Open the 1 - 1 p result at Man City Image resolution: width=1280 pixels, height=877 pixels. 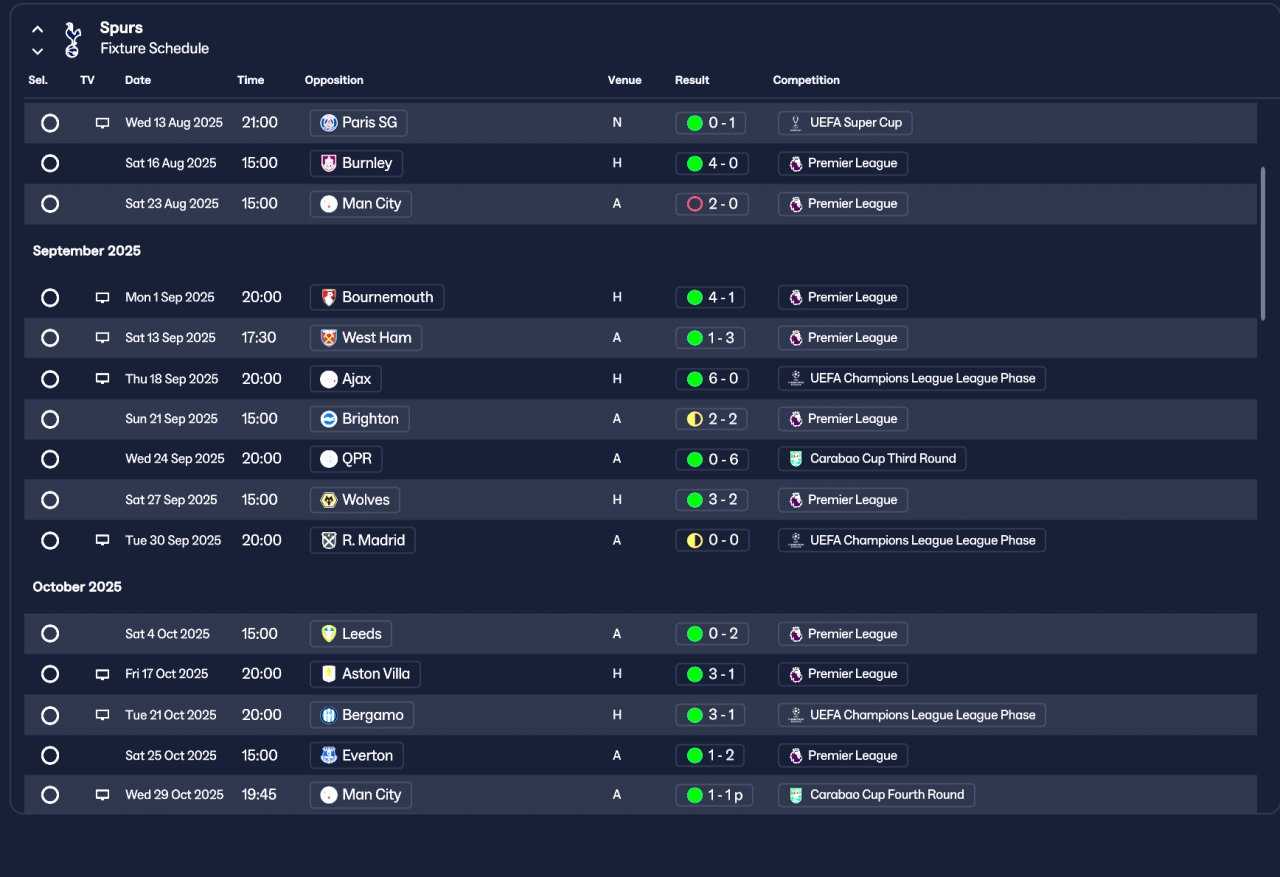pos(714,795)
